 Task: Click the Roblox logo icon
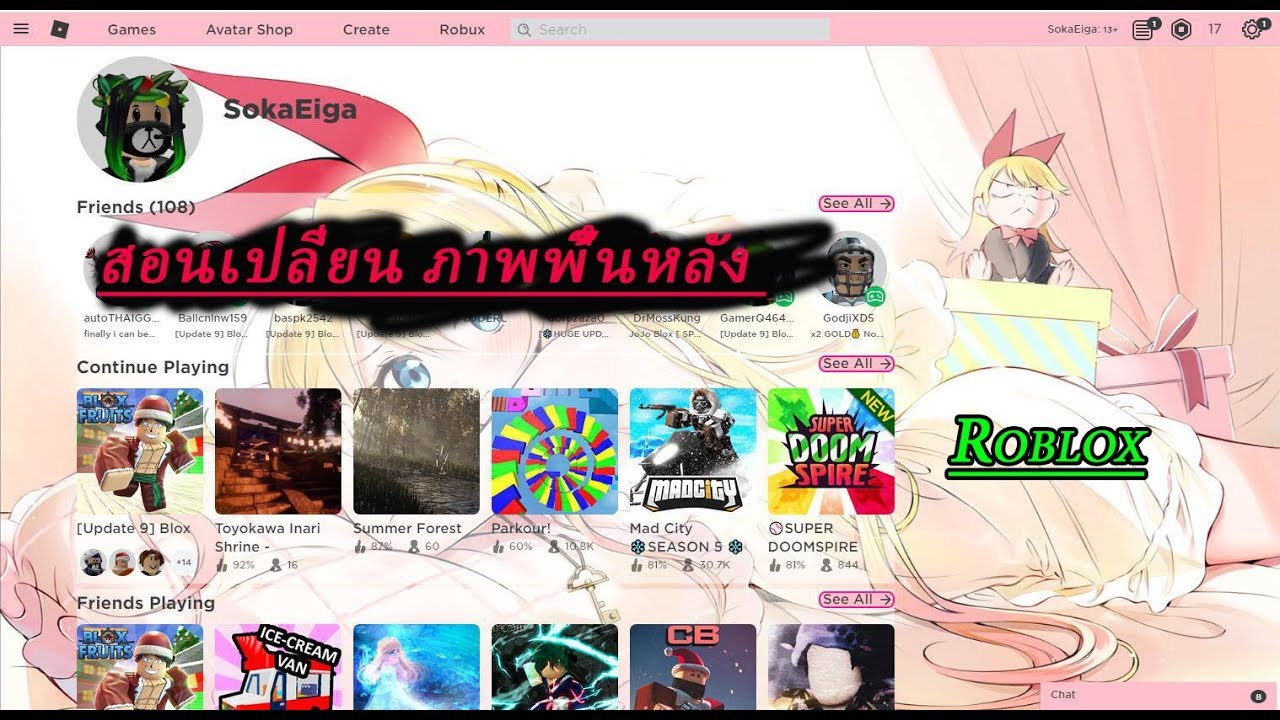tap(60, 29)
